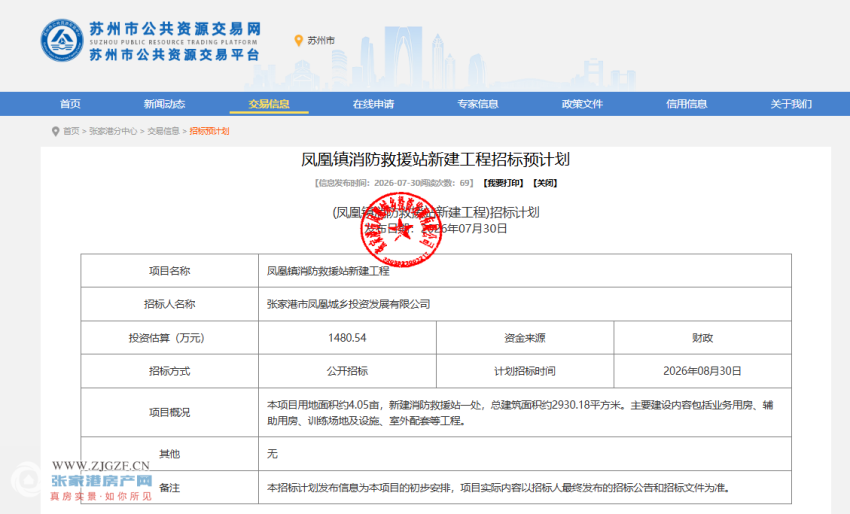Open the 交易信息 navigation tab
This screenshot has height=514, width=850.
269,104
